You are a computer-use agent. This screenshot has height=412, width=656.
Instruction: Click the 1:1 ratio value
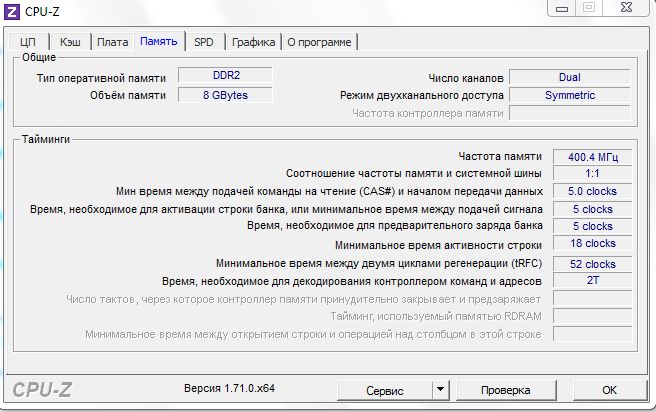[592, 173]
